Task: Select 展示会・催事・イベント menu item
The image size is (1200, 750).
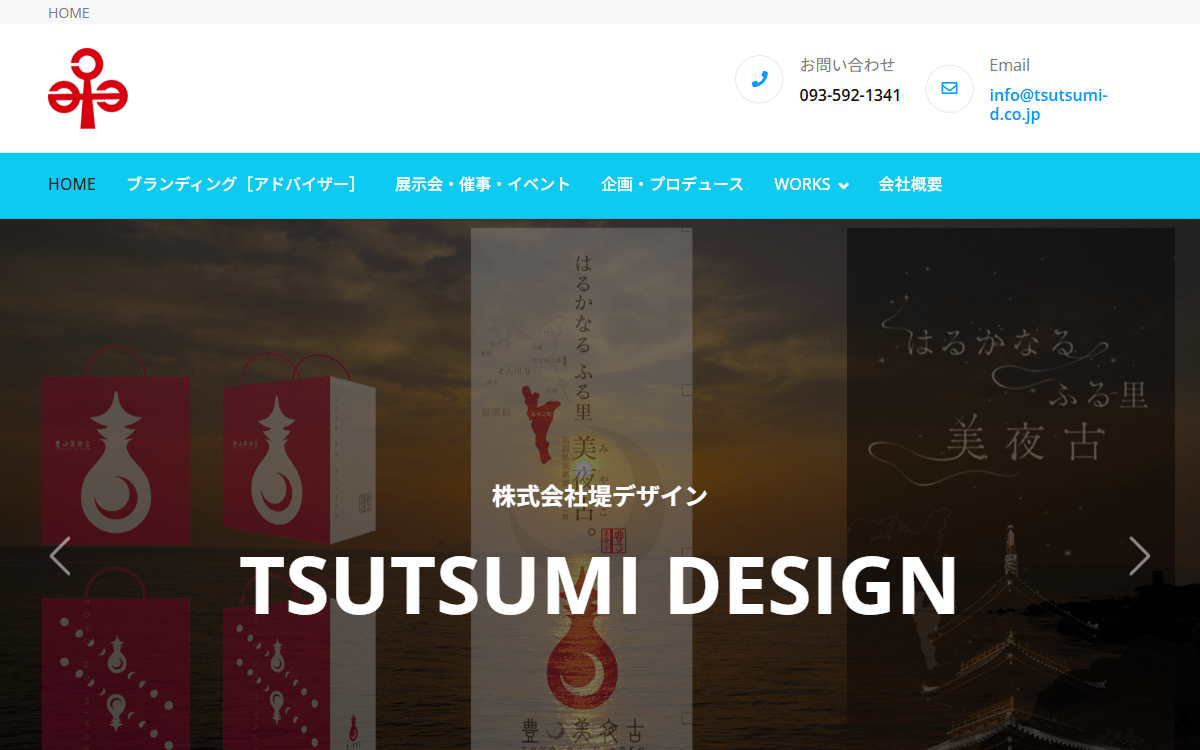Action: pyautogui.click(x=483, y=184)
